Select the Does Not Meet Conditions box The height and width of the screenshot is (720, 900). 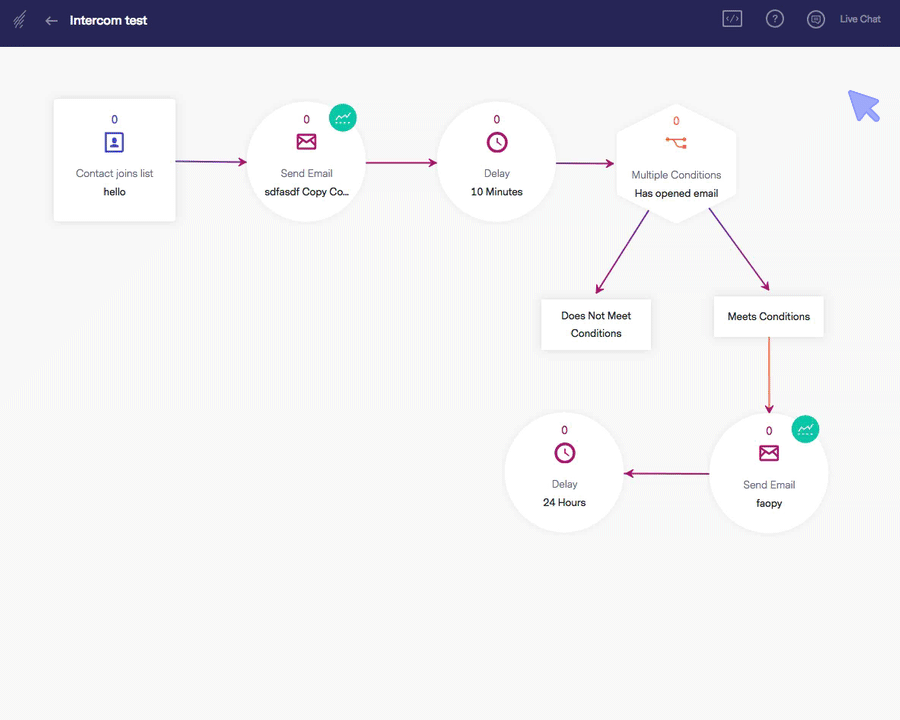click(x=596, y=324)
